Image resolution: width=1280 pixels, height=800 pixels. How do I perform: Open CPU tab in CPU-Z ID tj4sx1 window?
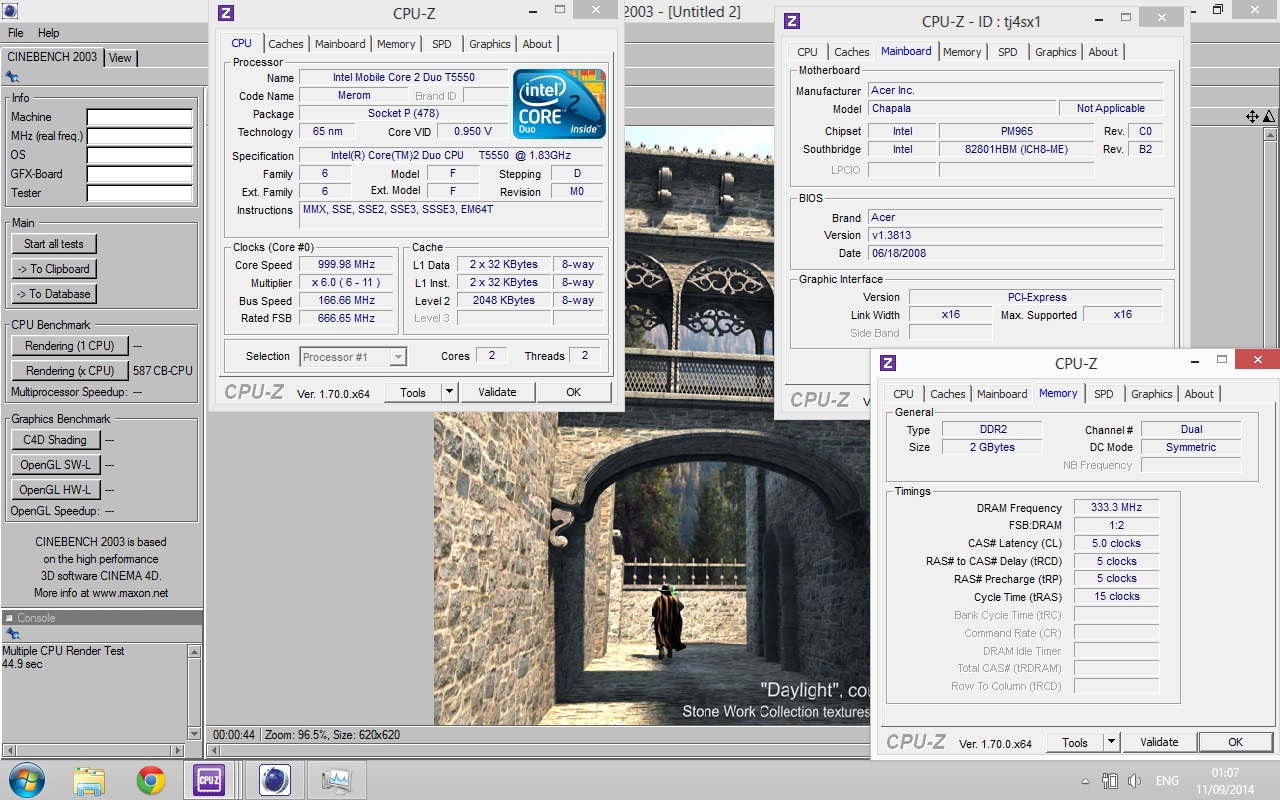[808, 52]
